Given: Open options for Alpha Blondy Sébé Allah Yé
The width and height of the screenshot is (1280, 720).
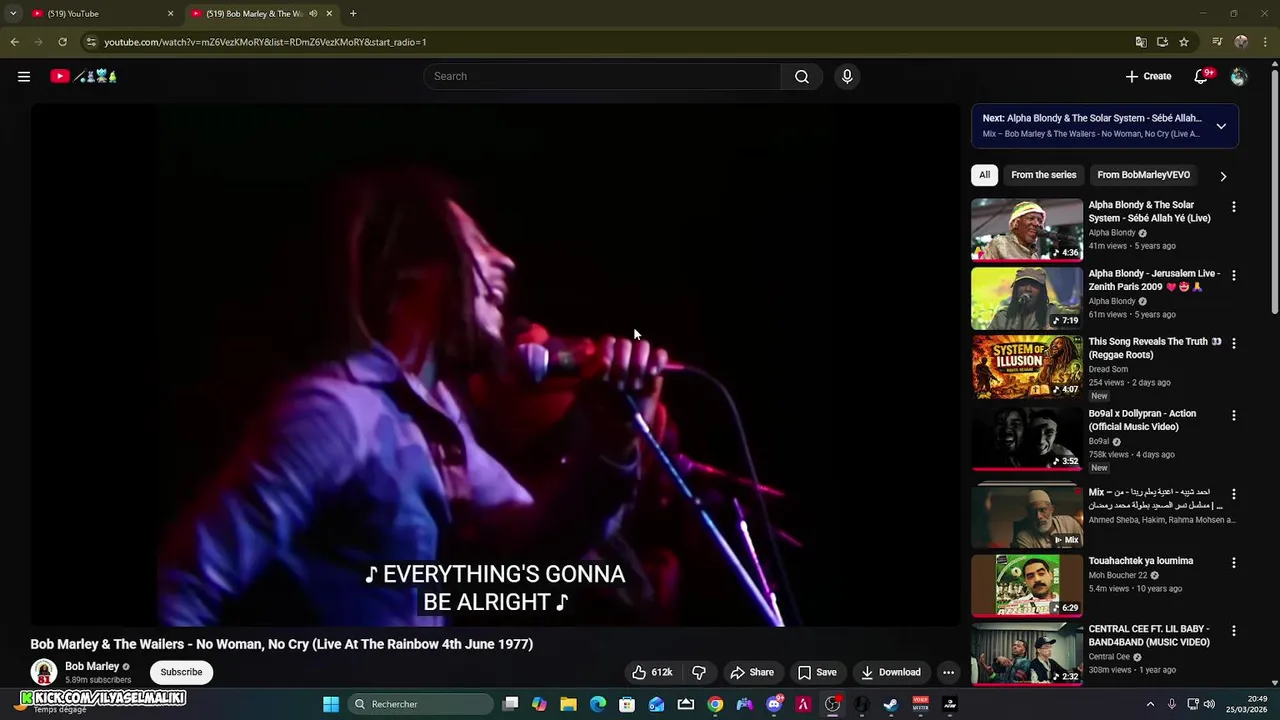Looking at the screenshot, I should click(1233, 207).
